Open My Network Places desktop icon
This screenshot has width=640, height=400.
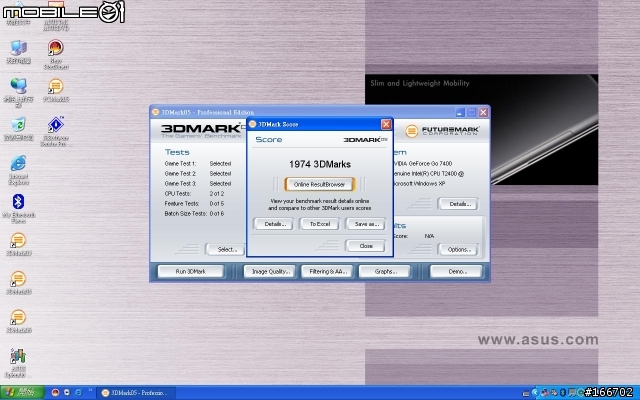(18, 93)
